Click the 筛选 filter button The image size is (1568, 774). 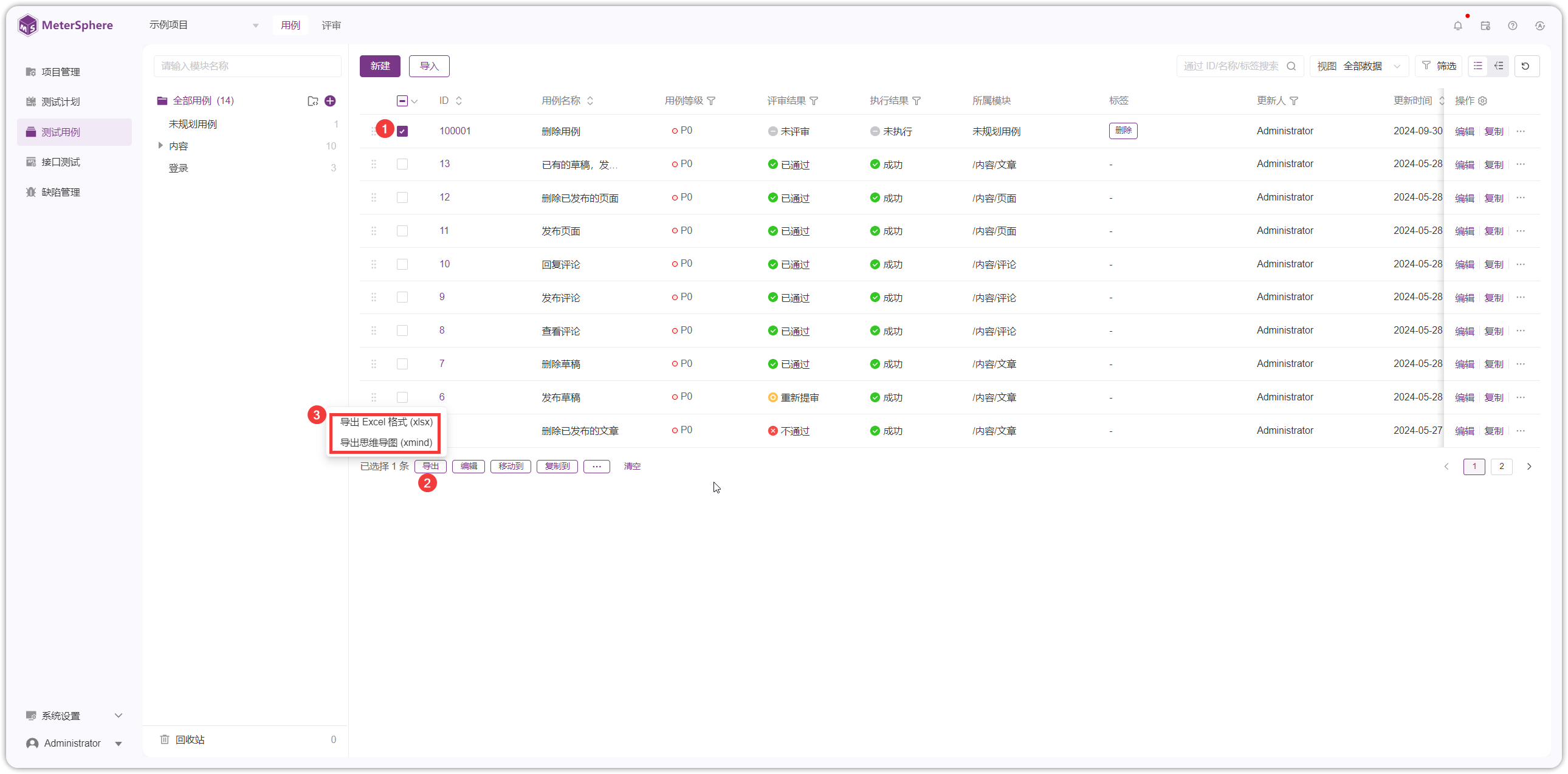[1439, 66]
